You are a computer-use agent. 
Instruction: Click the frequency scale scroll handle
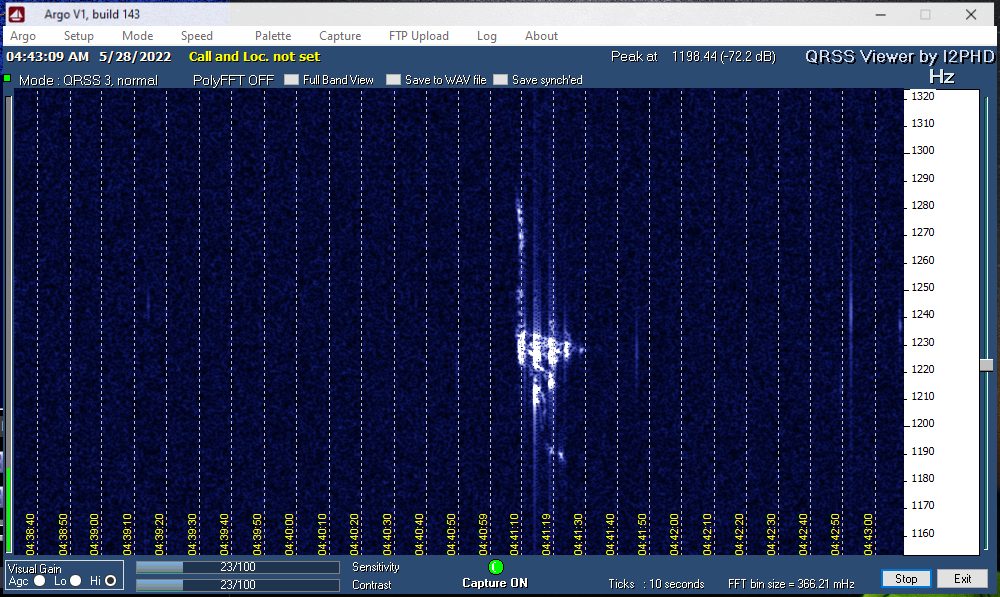coord(987,365)
